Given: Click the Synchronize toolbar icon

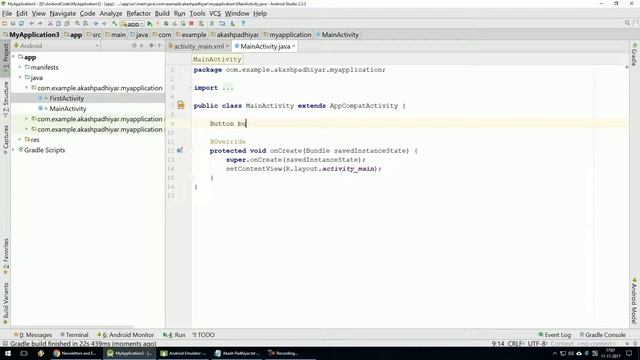Looking at the screenshot, I should click(x=21, y=24).
